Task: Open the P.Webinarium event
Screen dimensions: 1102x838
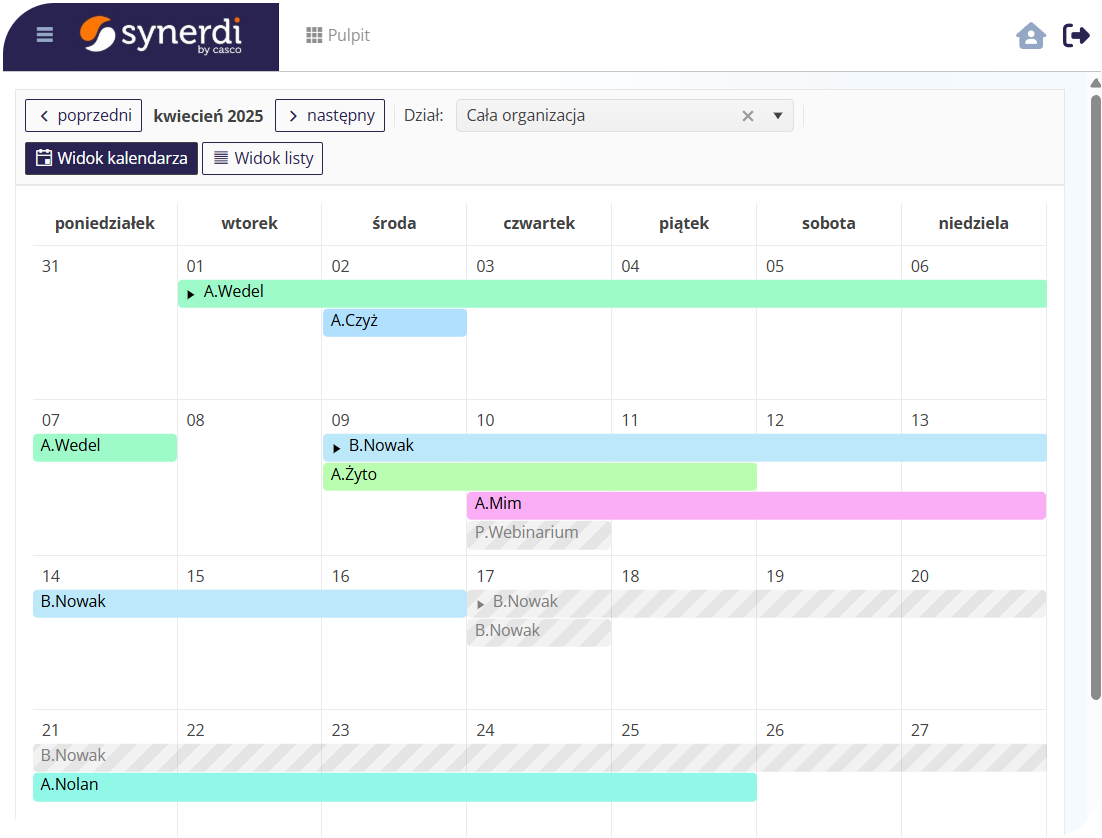Action: (x=539, y=535)
